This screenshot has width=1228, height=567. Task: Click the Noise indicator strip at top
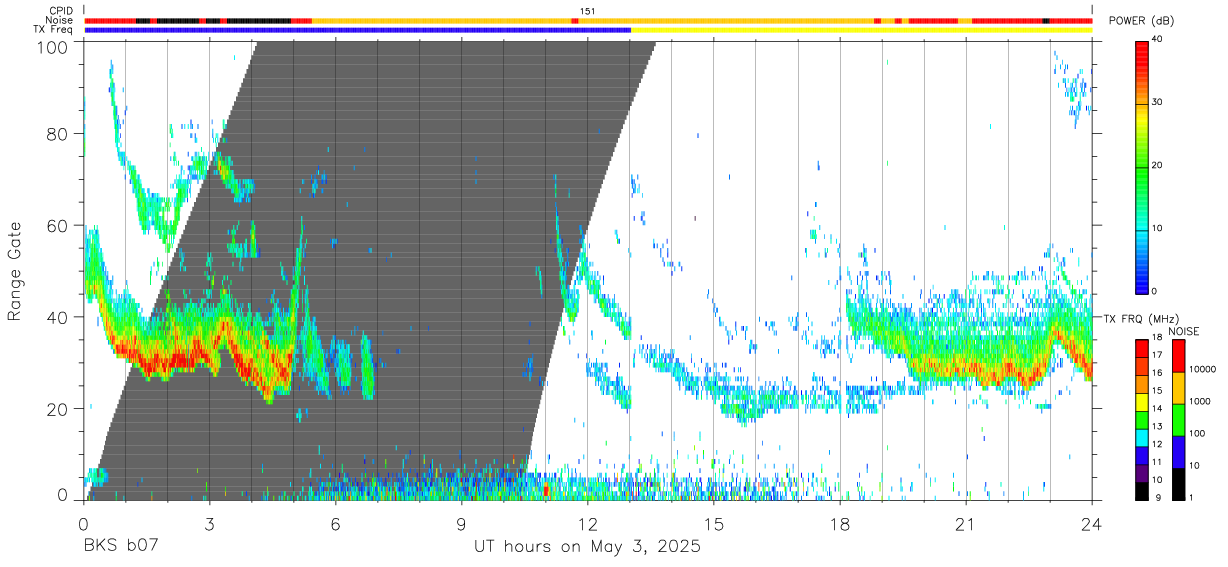coord(588,20)
